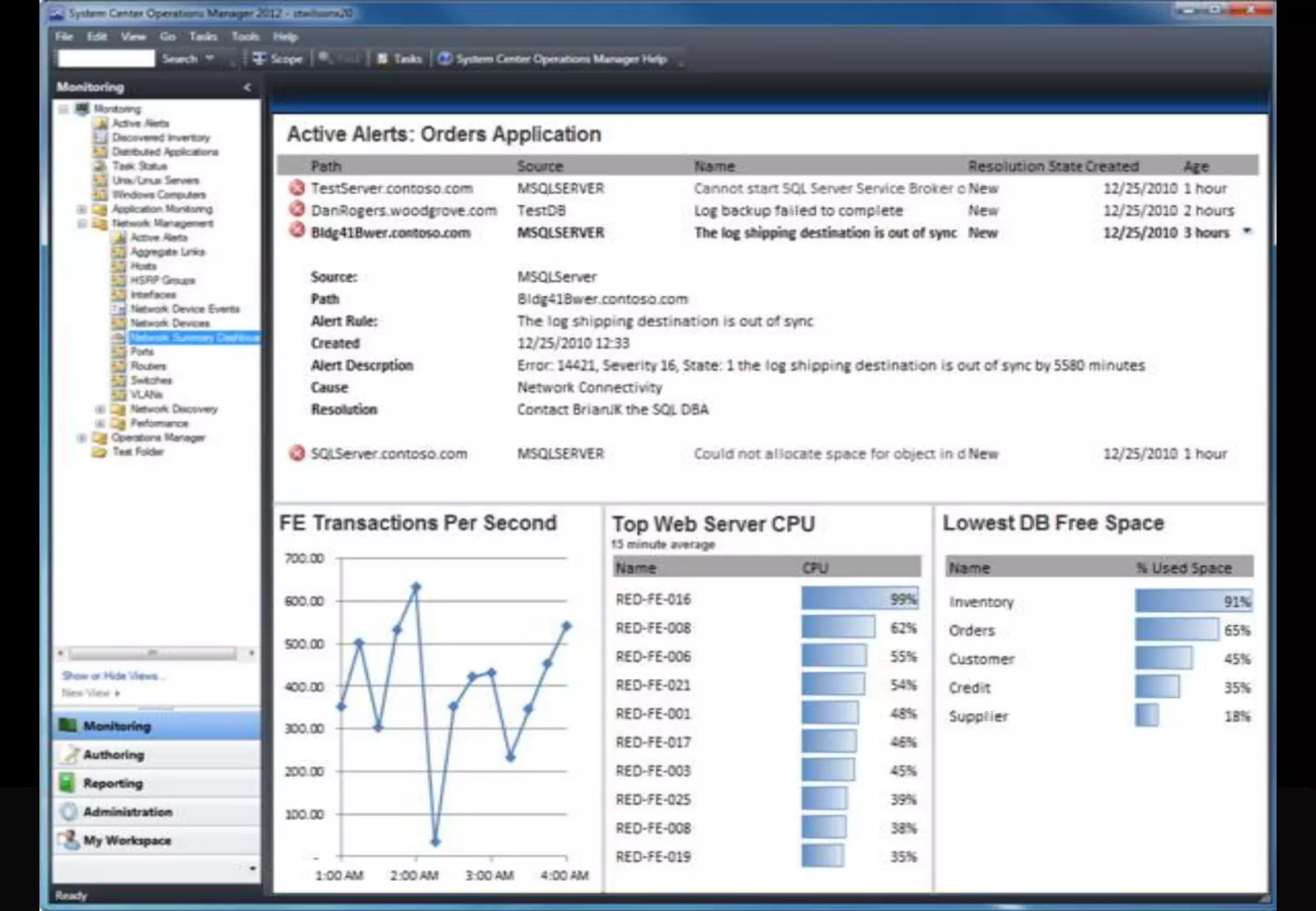Open the View menu
Screen dimensions: 1316x911
[x=133, y=37]
